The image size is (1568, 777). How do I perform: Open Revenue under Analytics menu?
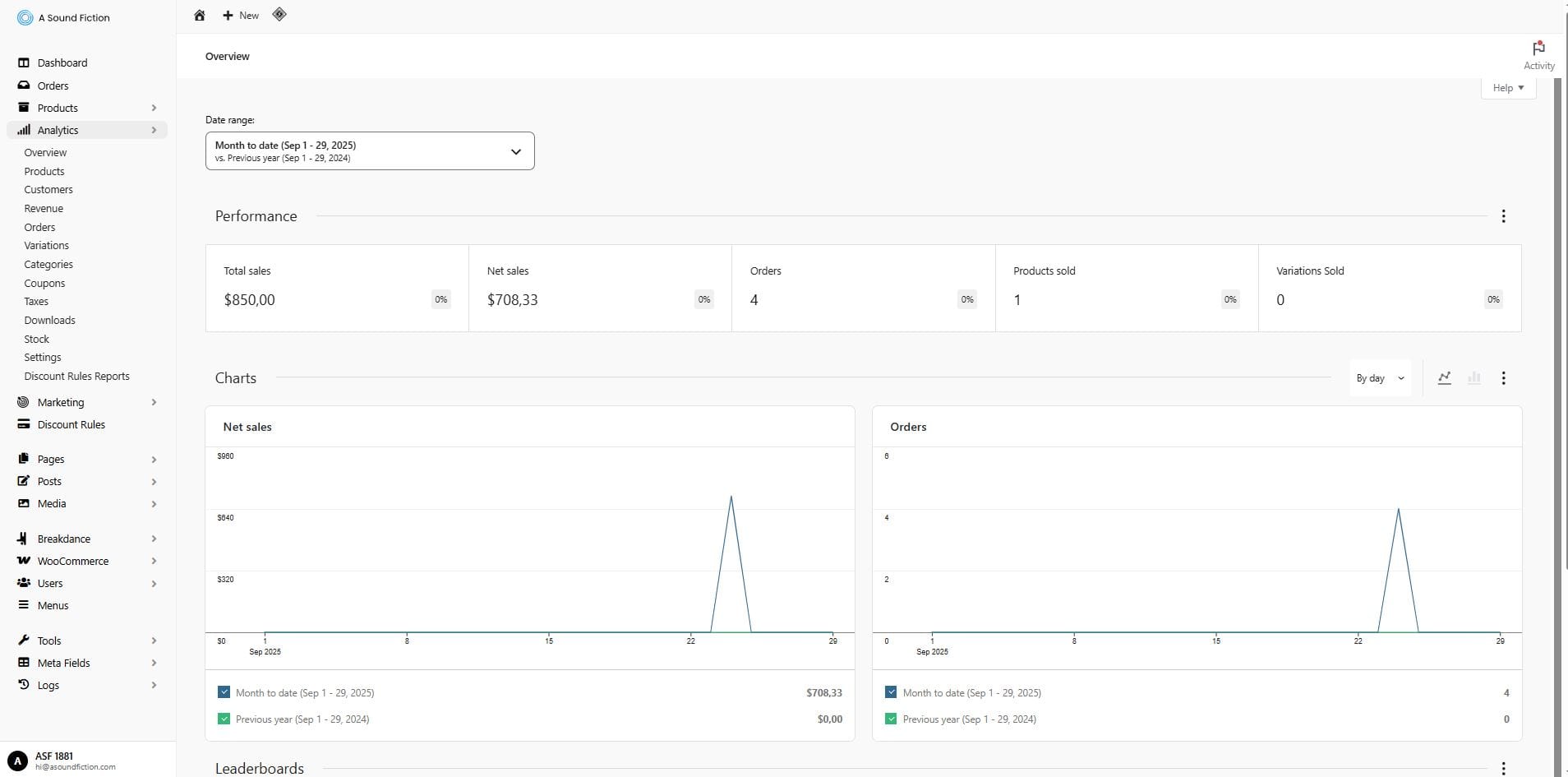[x=44, y=209]
